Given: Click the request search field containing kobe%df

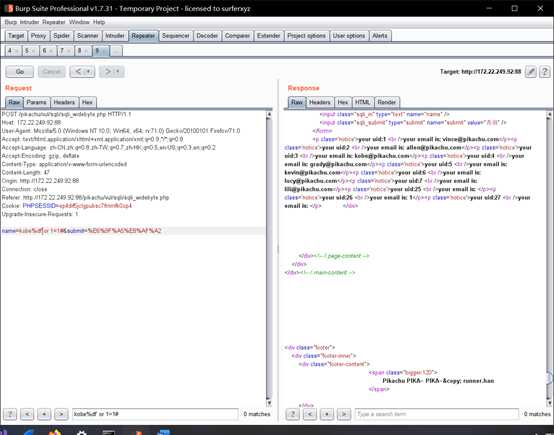Looking at the screenshot, I should coord(155,414).
